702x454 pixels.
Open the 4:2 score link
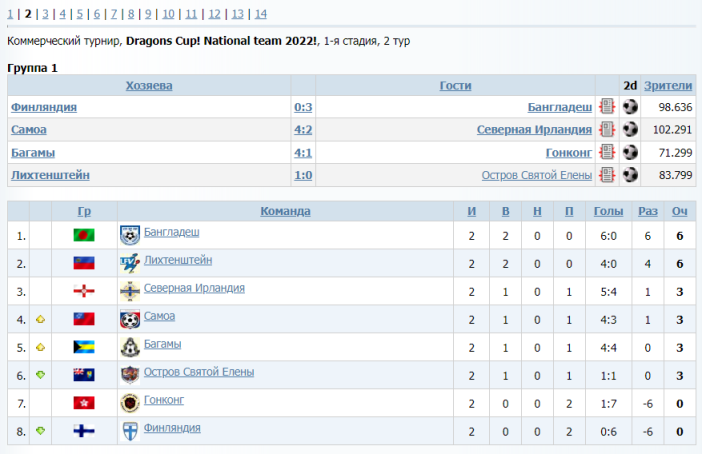click(303, 130)
